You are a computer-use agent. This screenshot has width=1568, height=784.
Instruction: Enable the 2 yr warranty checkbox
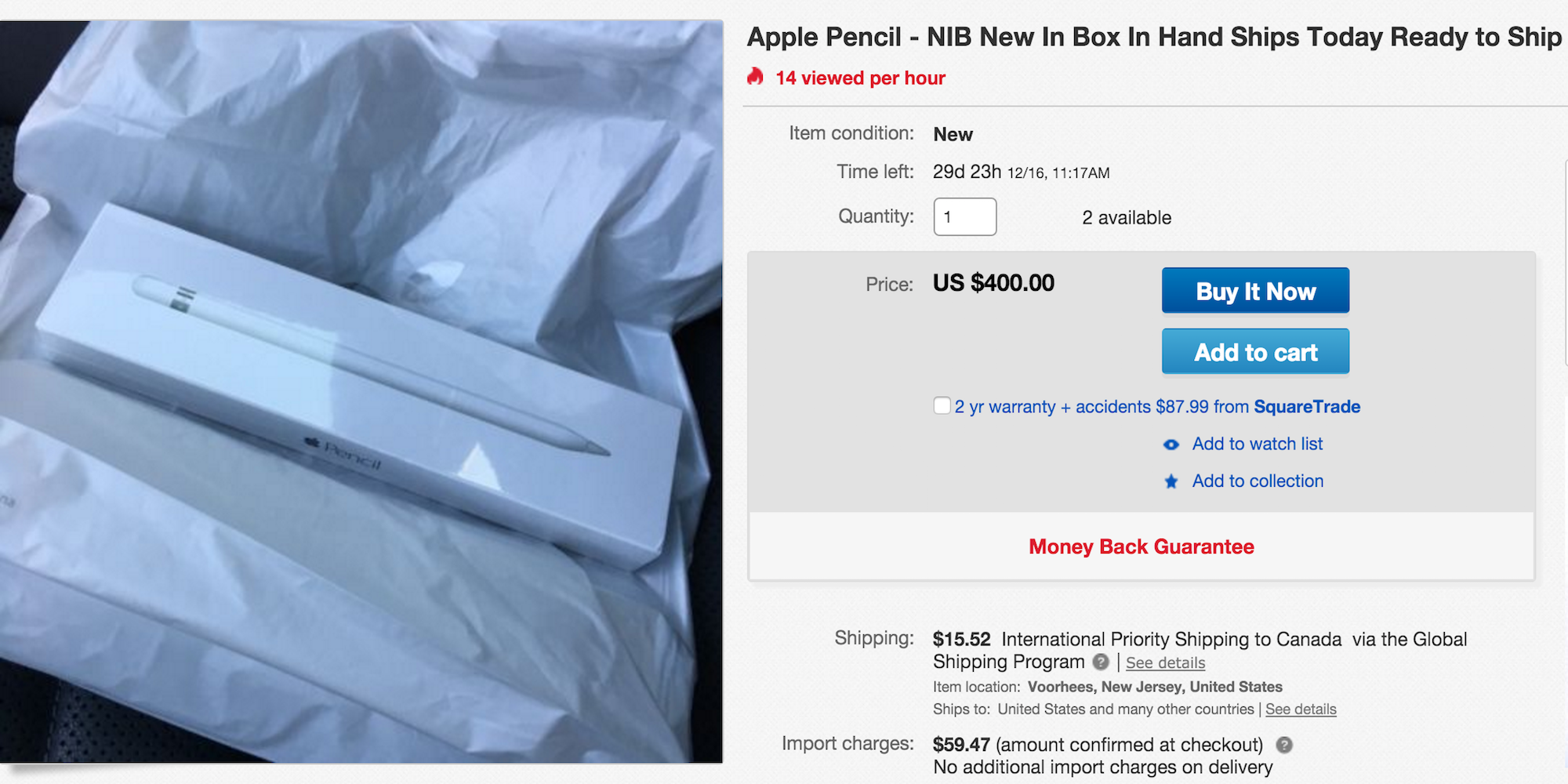(x=942, y=405)
